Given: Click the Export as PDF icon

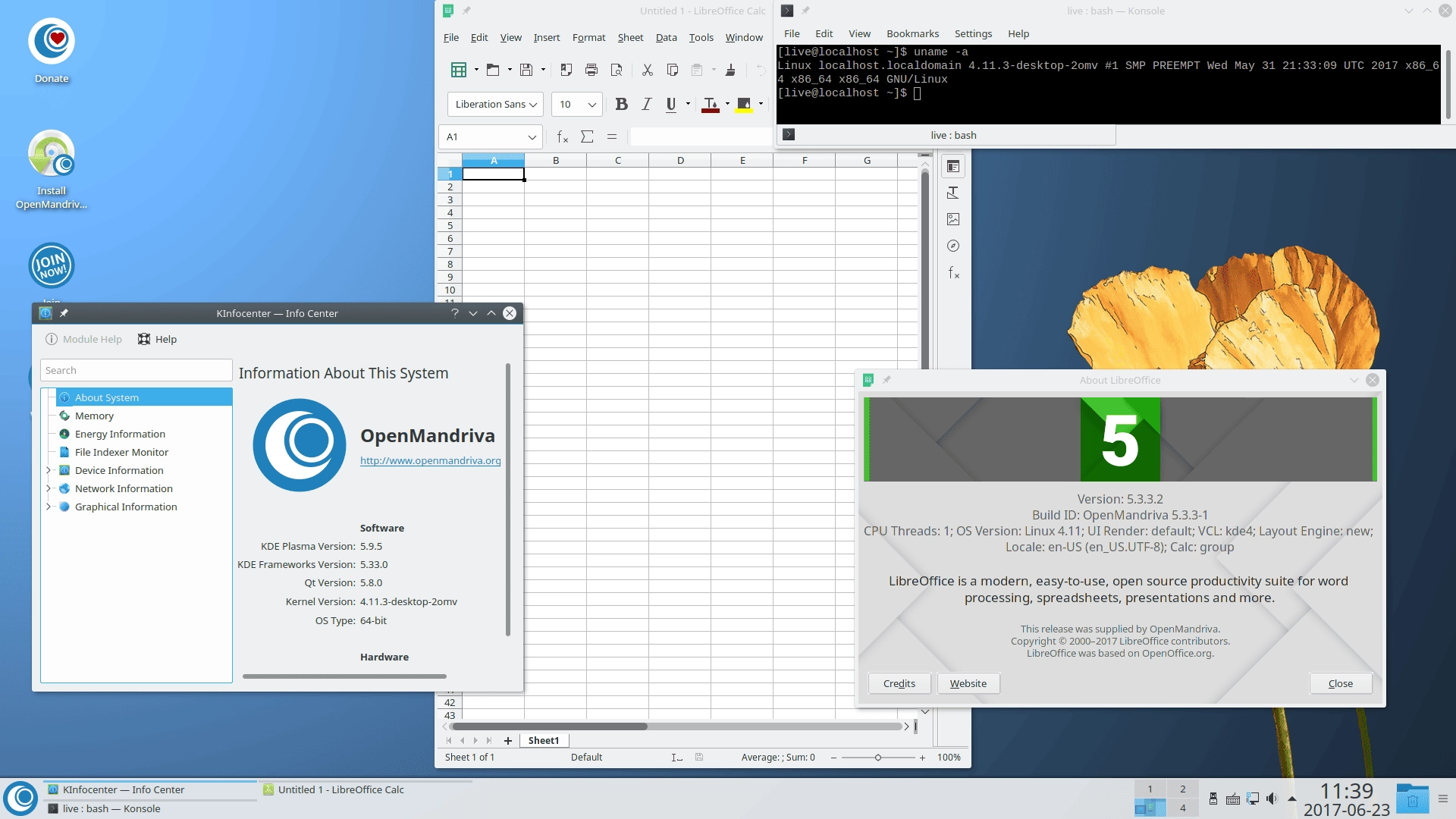Looking at the screenshot, I should point(566,70).
